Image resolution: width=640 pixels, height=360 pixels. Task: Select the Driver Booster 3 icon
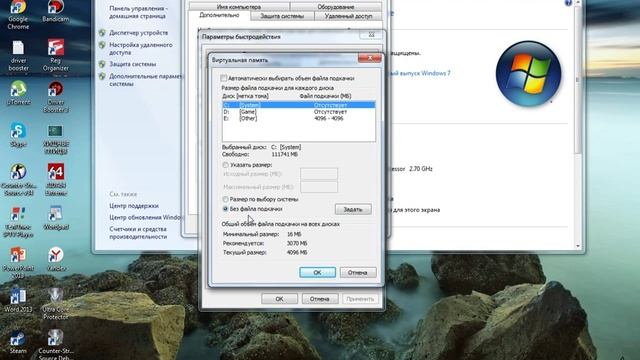coord(56,97)
